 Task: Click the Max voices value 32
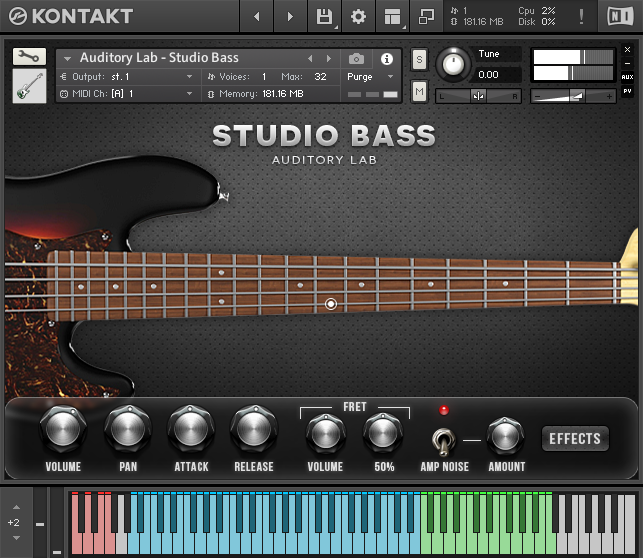coord(320,77)
